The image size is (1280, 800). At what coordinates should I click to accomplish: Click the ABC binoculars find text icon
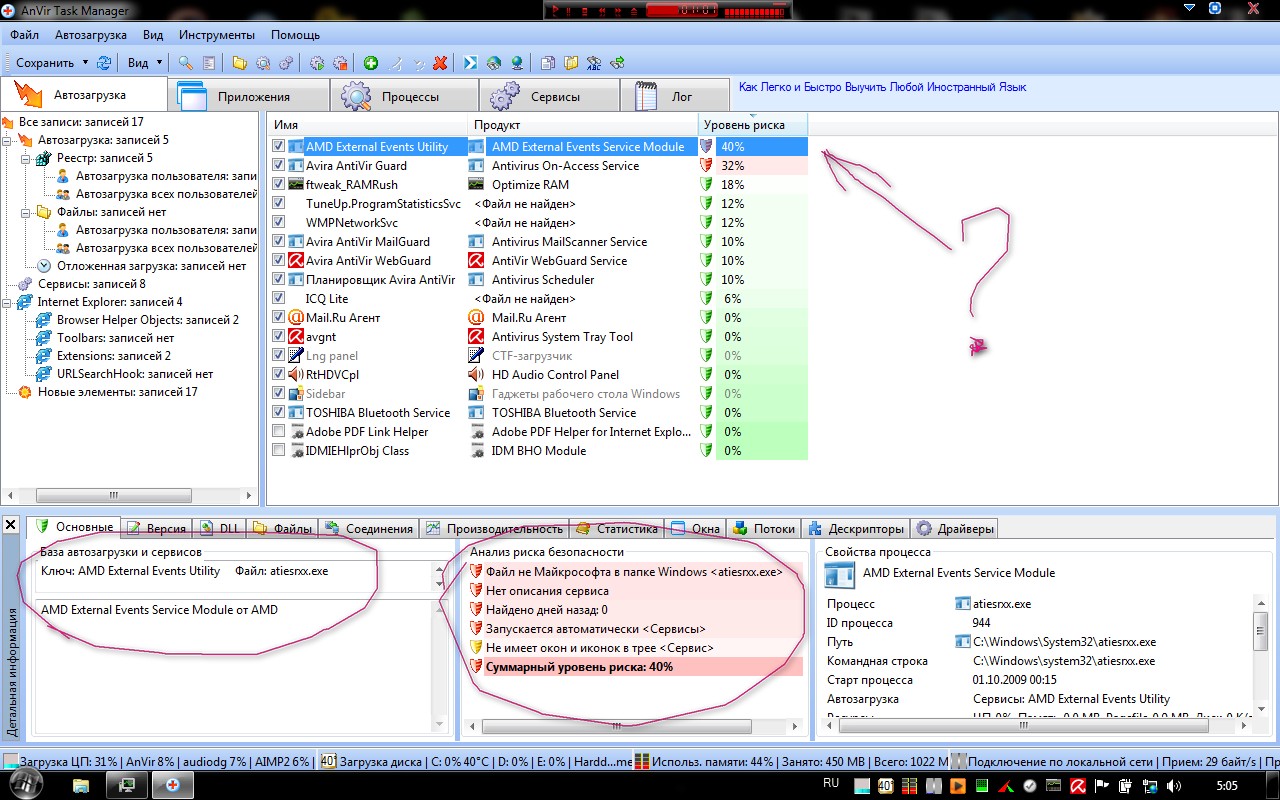(x=594, y=62)
